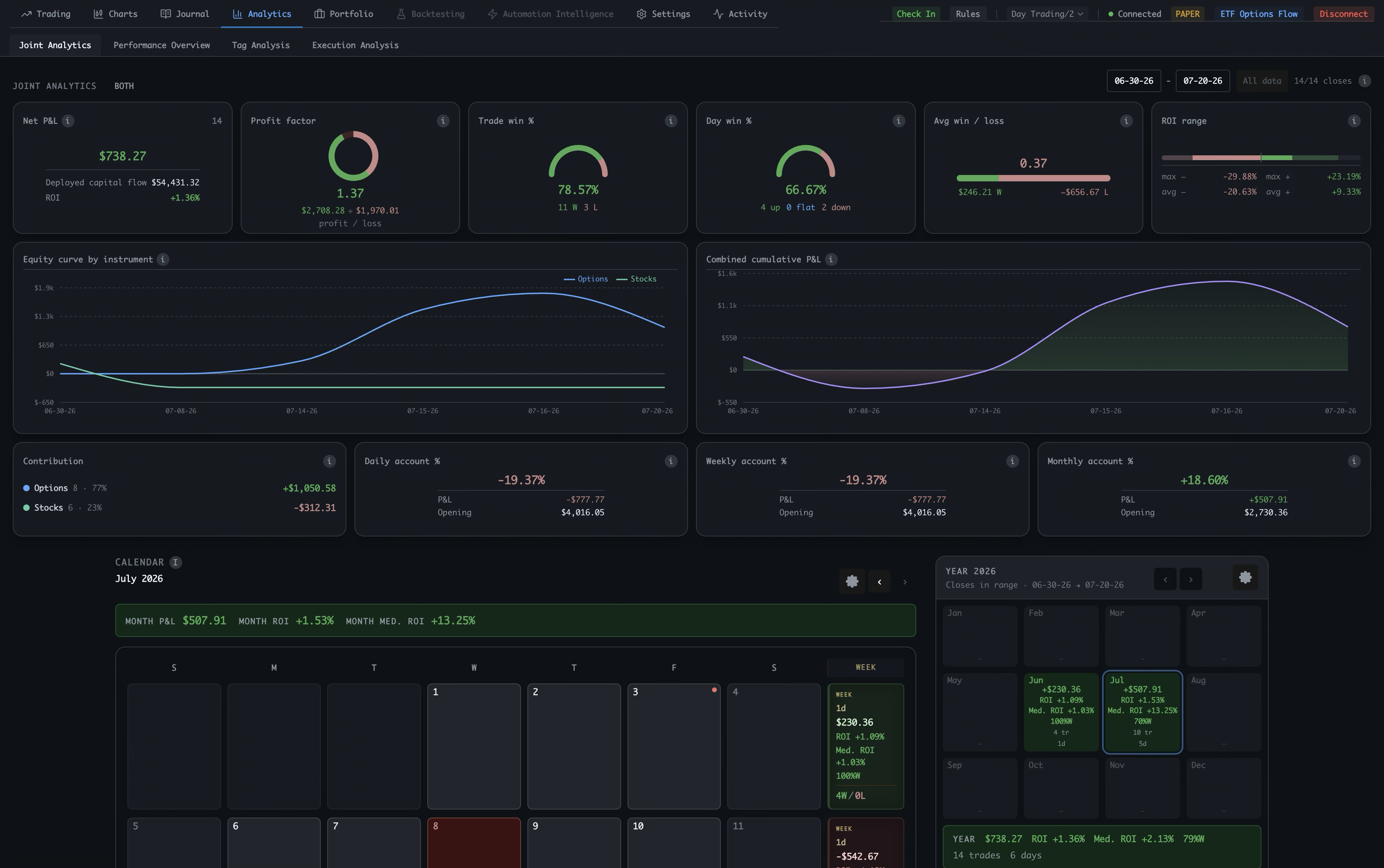Click the Check In button

915,14
